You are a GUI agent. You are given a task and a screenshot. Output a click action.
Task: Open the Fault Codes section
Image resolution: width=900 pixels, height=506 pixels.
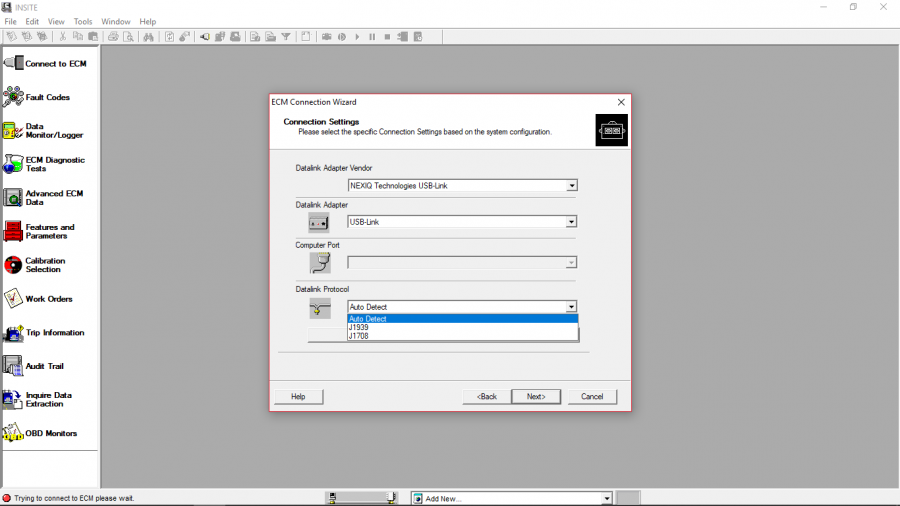tap(46, 98)
